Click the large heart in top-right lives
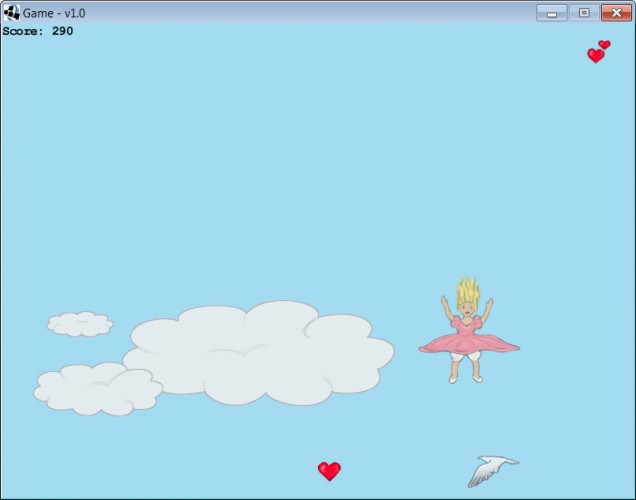The height and width of the screenshot is (500, 636). pyautogui.click(x=595, y=56)
